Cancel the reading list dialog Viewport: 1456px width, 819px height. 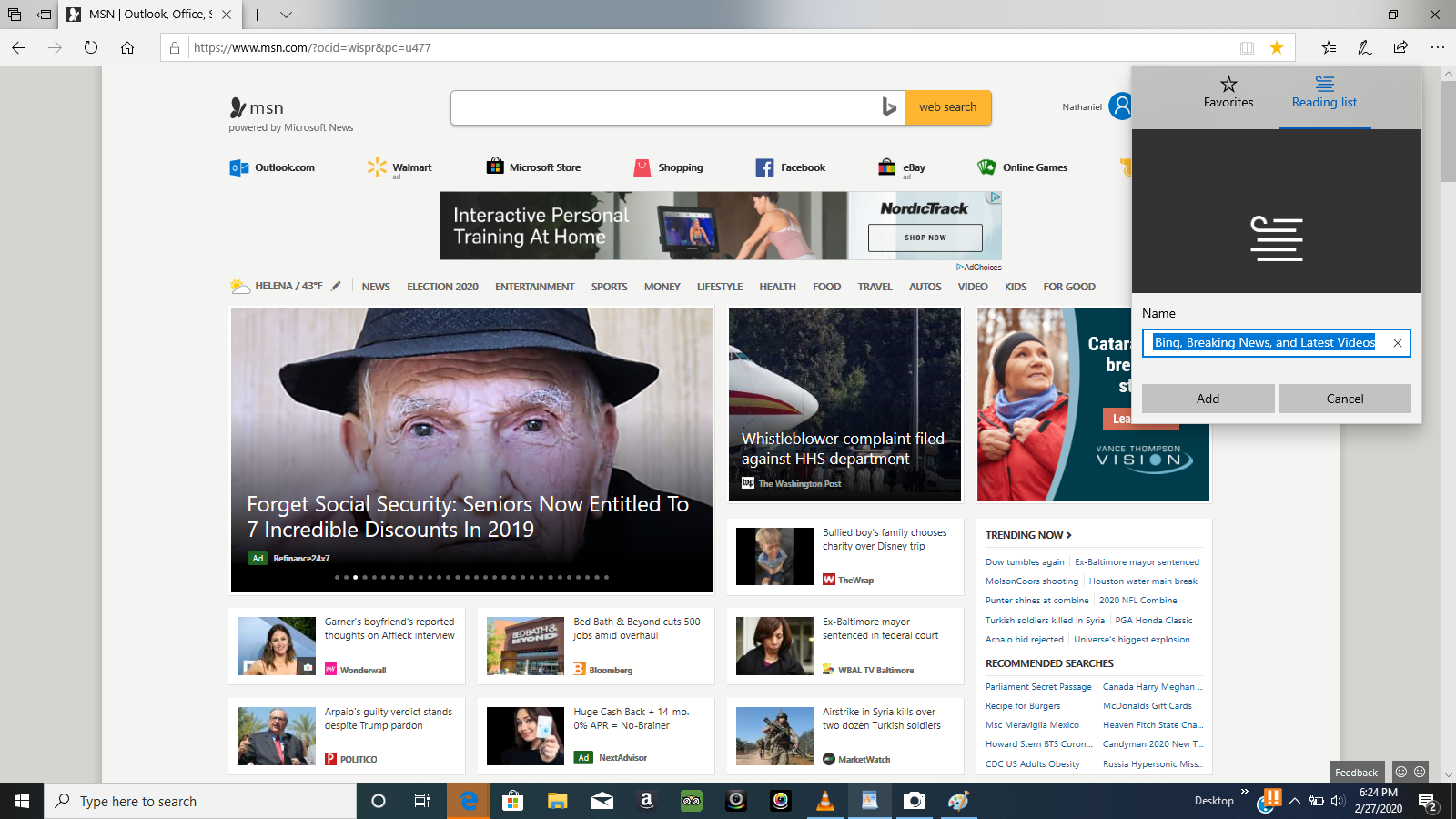(1345, 399)
